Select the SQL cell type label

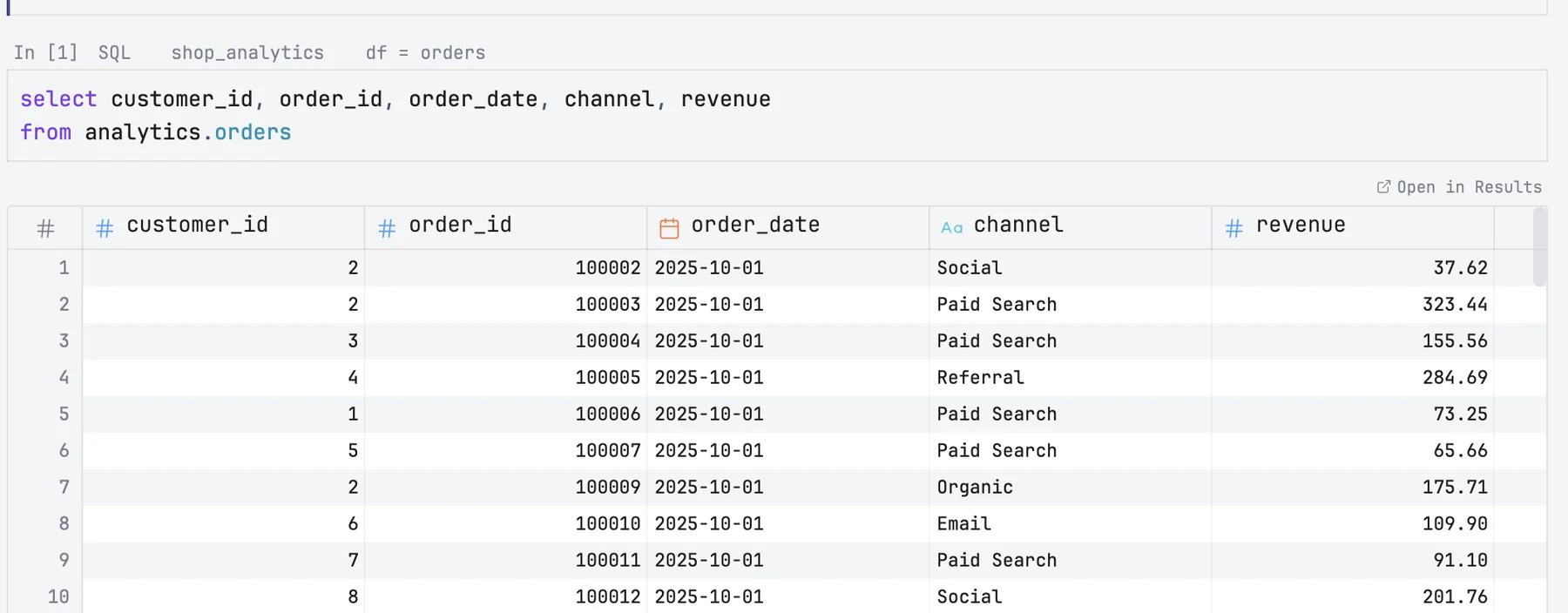[x=114, y=53]
